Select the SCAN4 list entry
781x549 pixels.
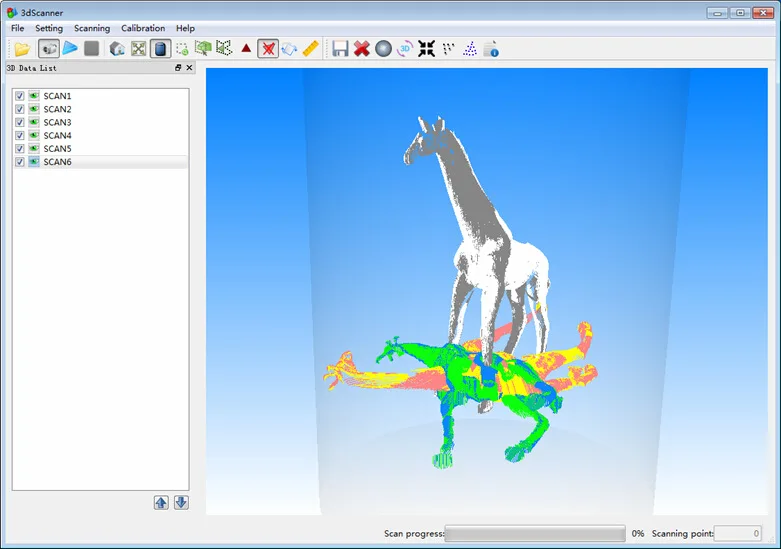point(57,136)
